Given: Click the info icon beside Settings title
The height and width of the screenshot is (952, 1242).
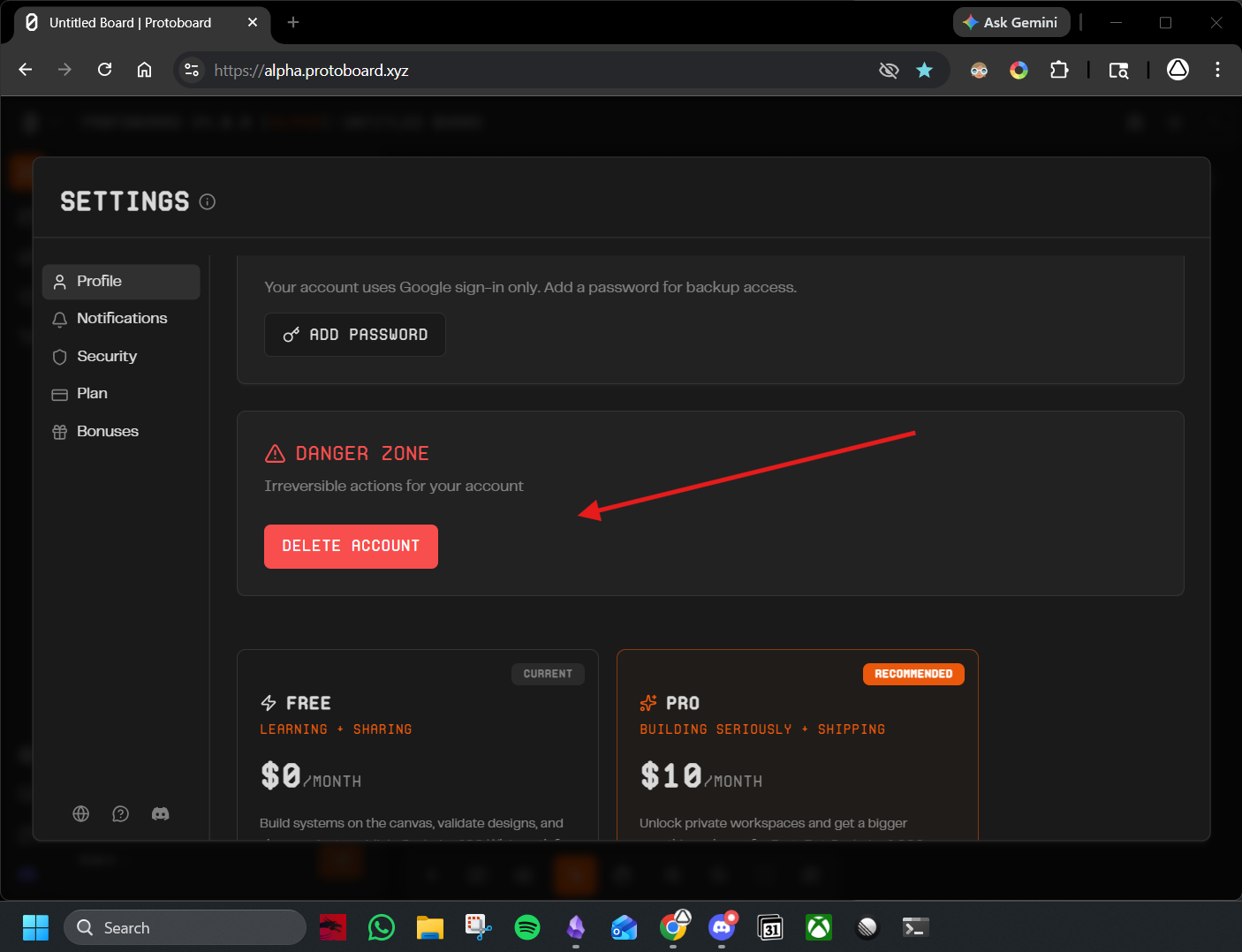Looking at the screenshot, I should click(x=208, y=202).
